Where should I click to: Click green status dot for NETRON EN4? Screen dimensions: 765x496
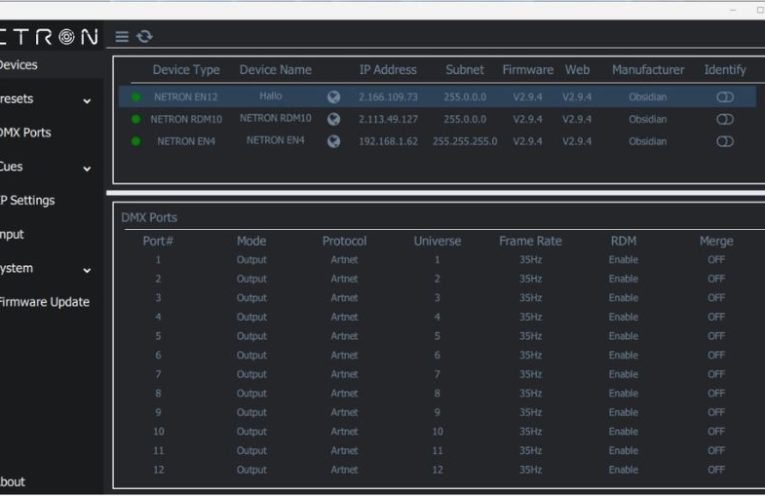point(135,141)
